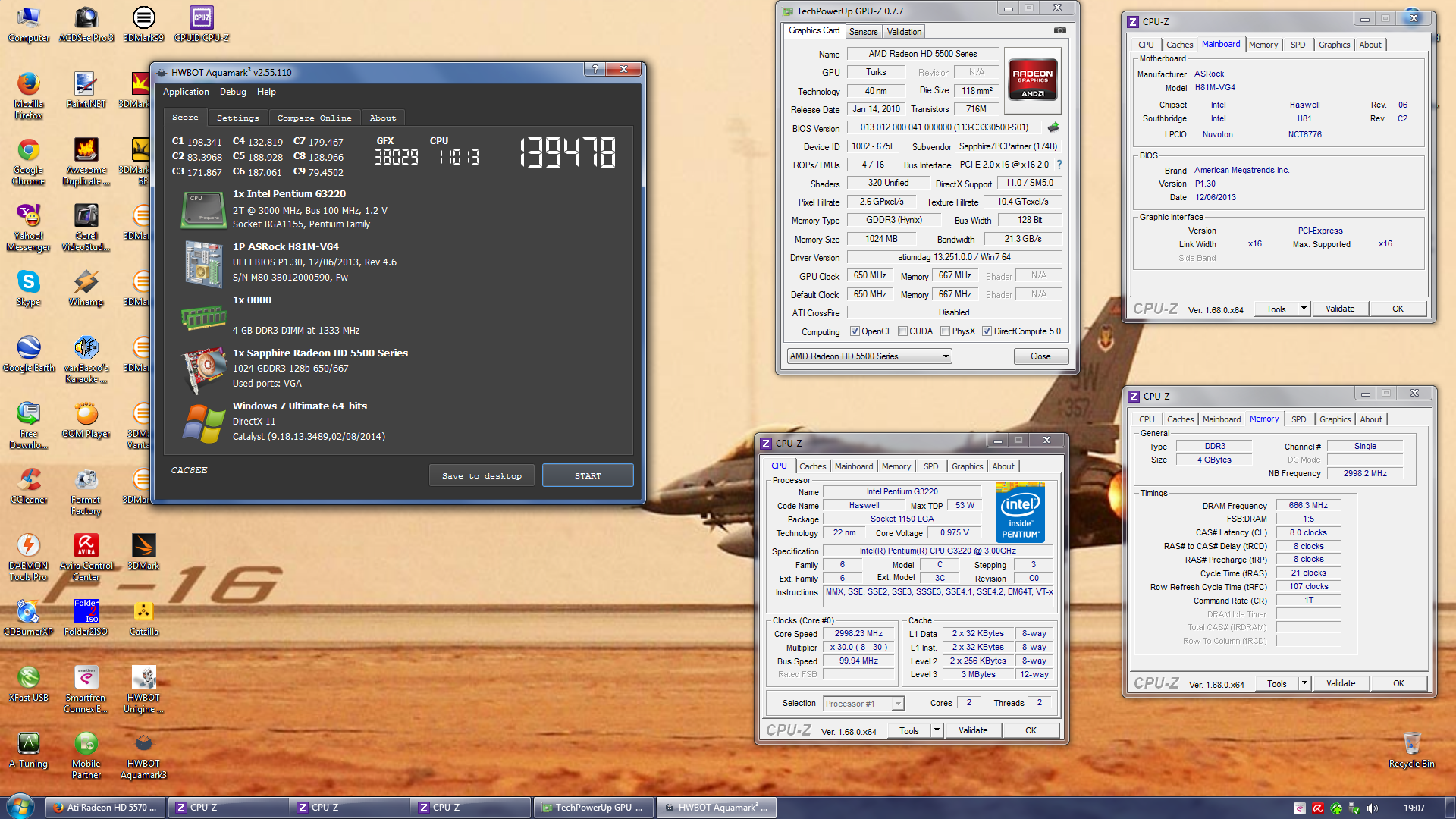Toggle CUDA checkbox in GPU-Z
Screen dimensions: 1456x819
click(902, 331)
